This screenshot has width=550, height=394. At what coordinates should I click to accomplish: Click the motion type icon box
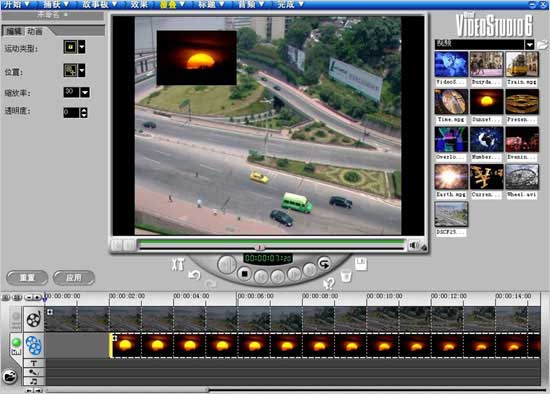[70, 47]
